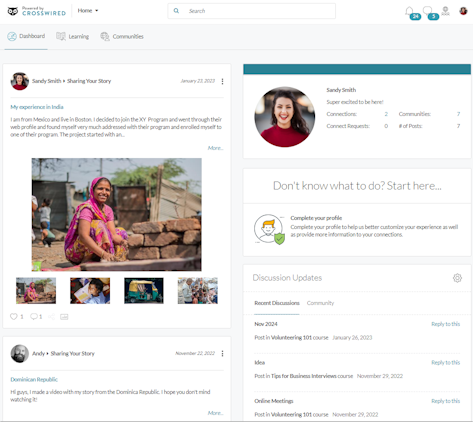Open Discussion Updates settings gear
473x422 pixels.
(x=457, y=278)
